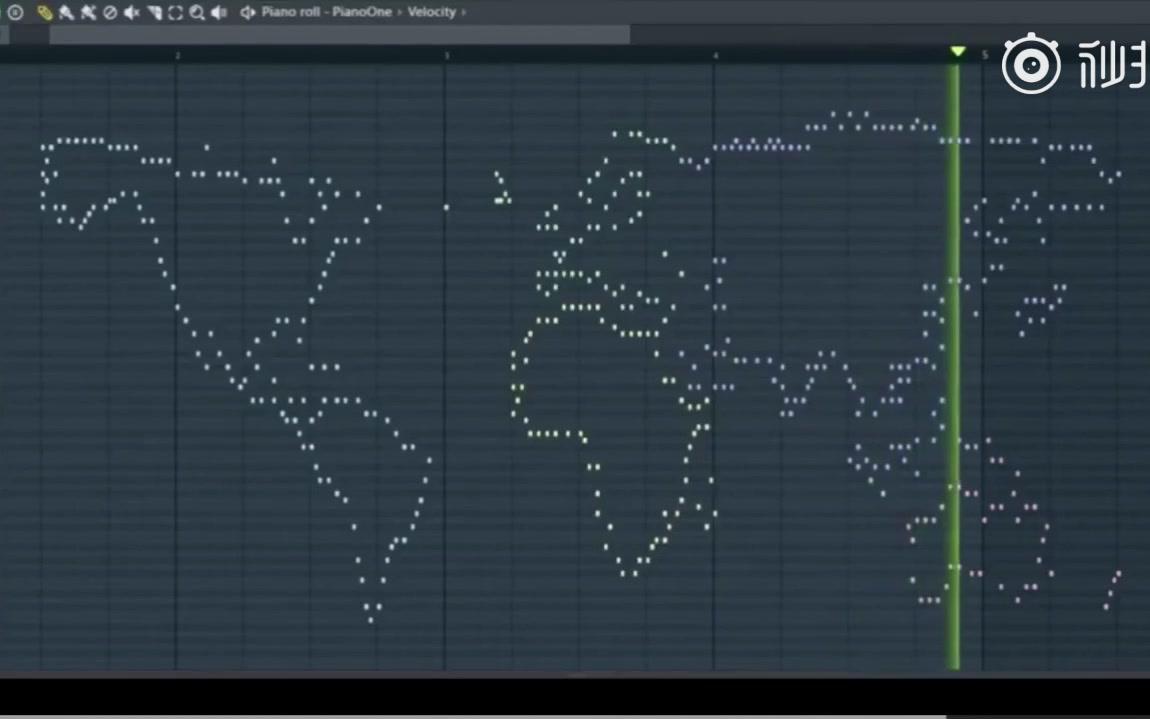Viewport: 1150px width, 719px height.
Task: Expand the arrow after Velocity
Action: [464, 12]
